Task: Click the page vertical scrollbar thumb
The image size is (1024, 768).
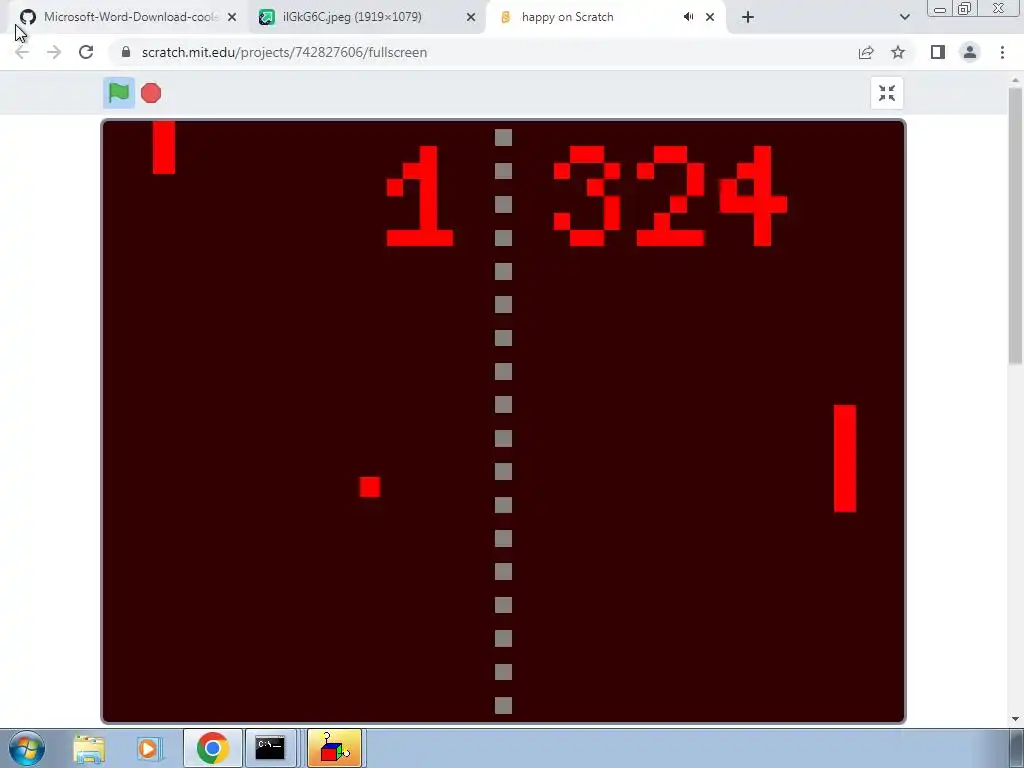Action: (1015, 225)
